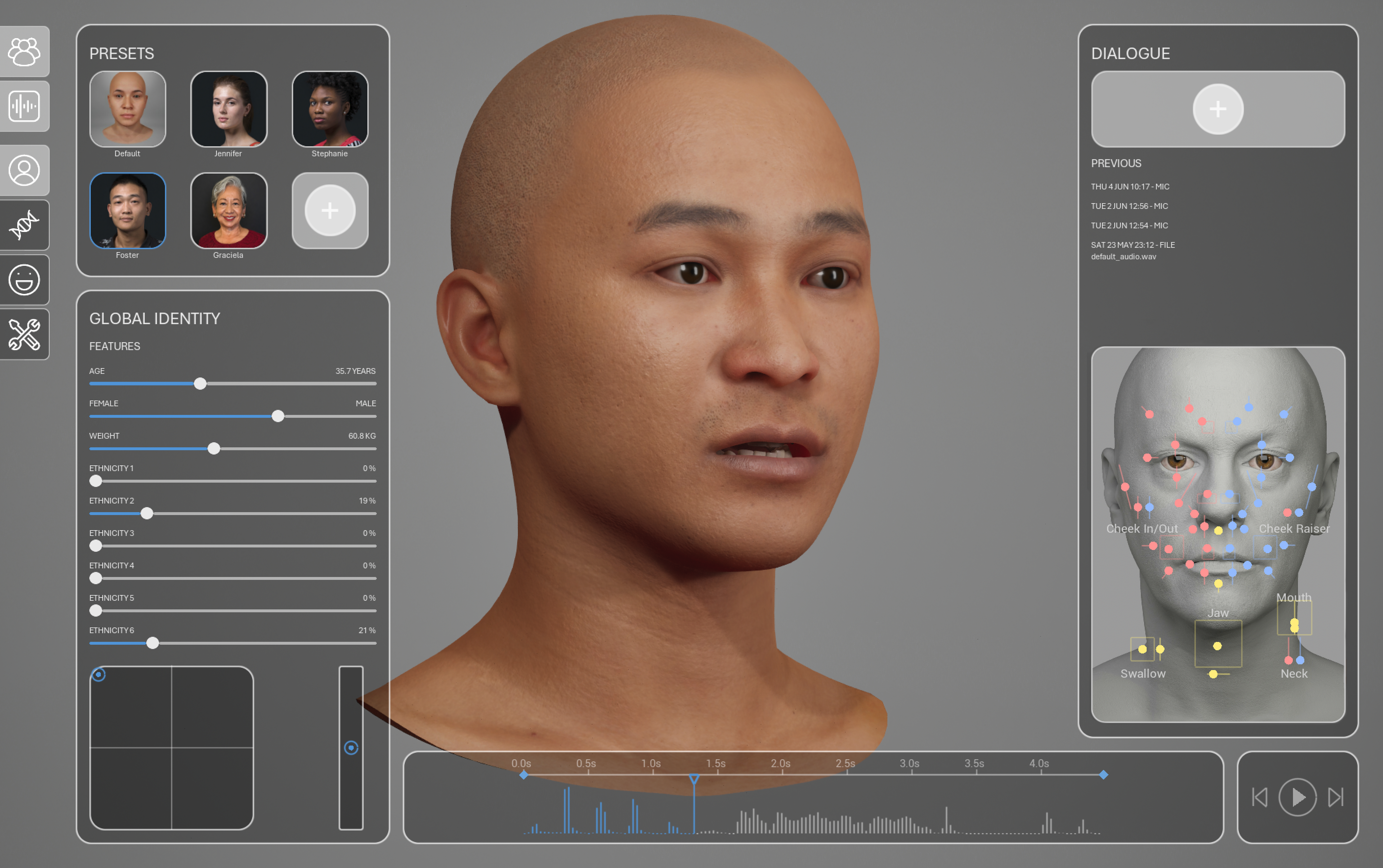Open the smiley emotion sidebar icon
Image resolution: width=1383 pixels, height=868 pixels.
[24, 279]
